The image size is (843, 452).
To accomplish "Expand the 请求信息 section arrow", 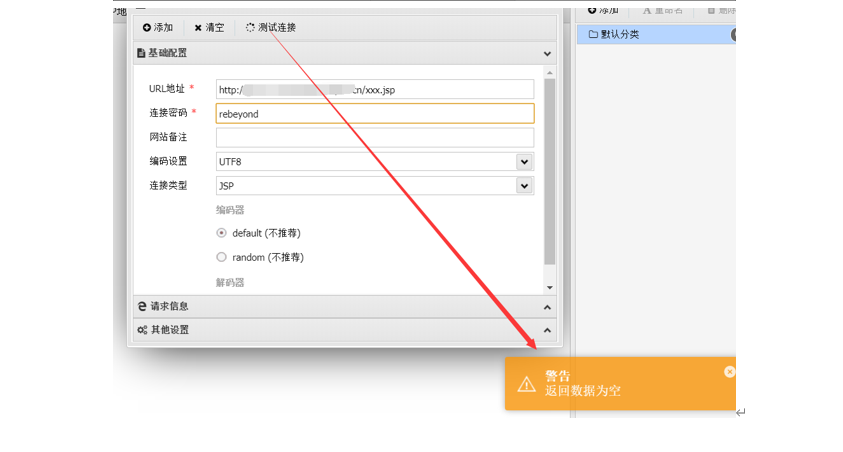I will 547,307.
